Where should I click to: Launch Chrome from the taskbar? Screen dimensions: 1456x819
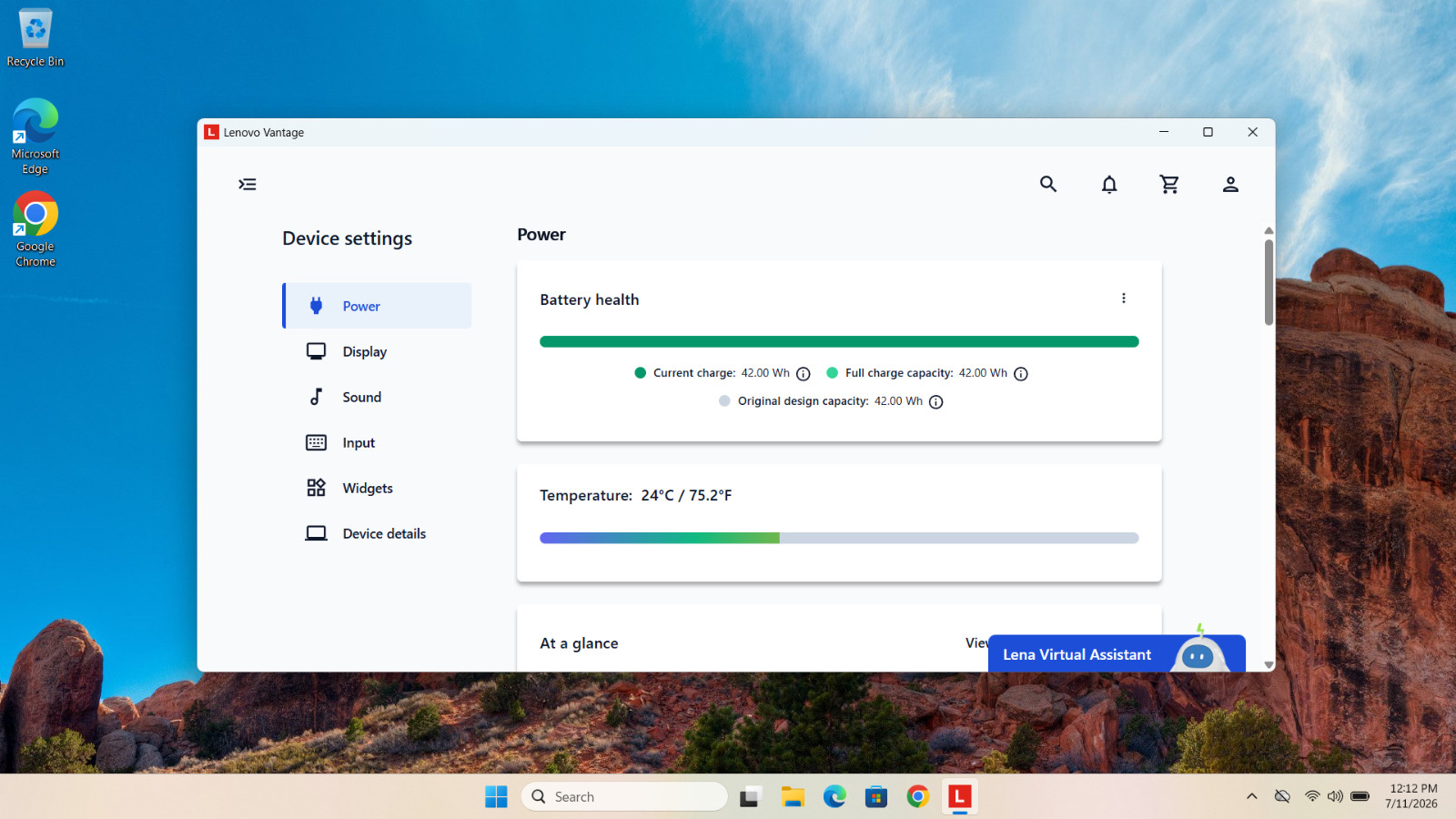[918, 796]
